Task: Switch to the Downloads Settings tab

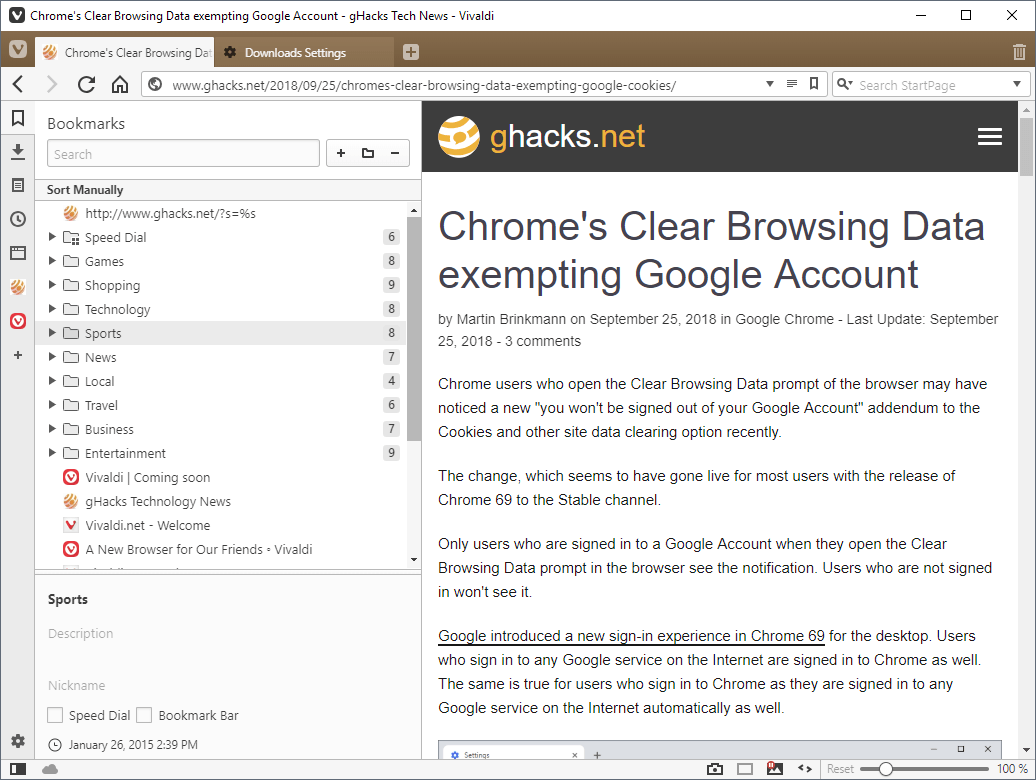Action: tap(305, 52)
